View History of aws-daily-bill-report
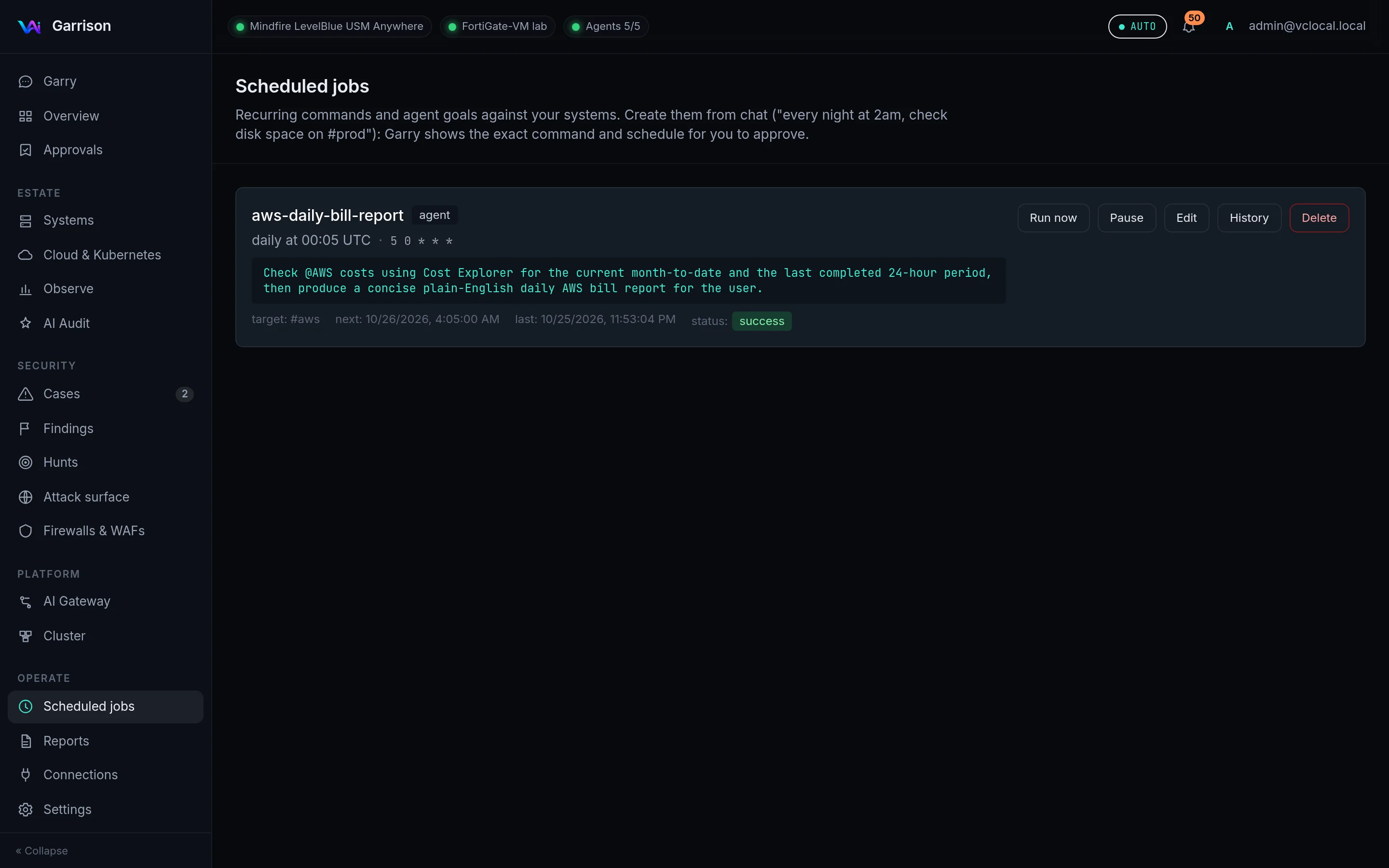The image size is (1389, 868). pos(1248,218)
